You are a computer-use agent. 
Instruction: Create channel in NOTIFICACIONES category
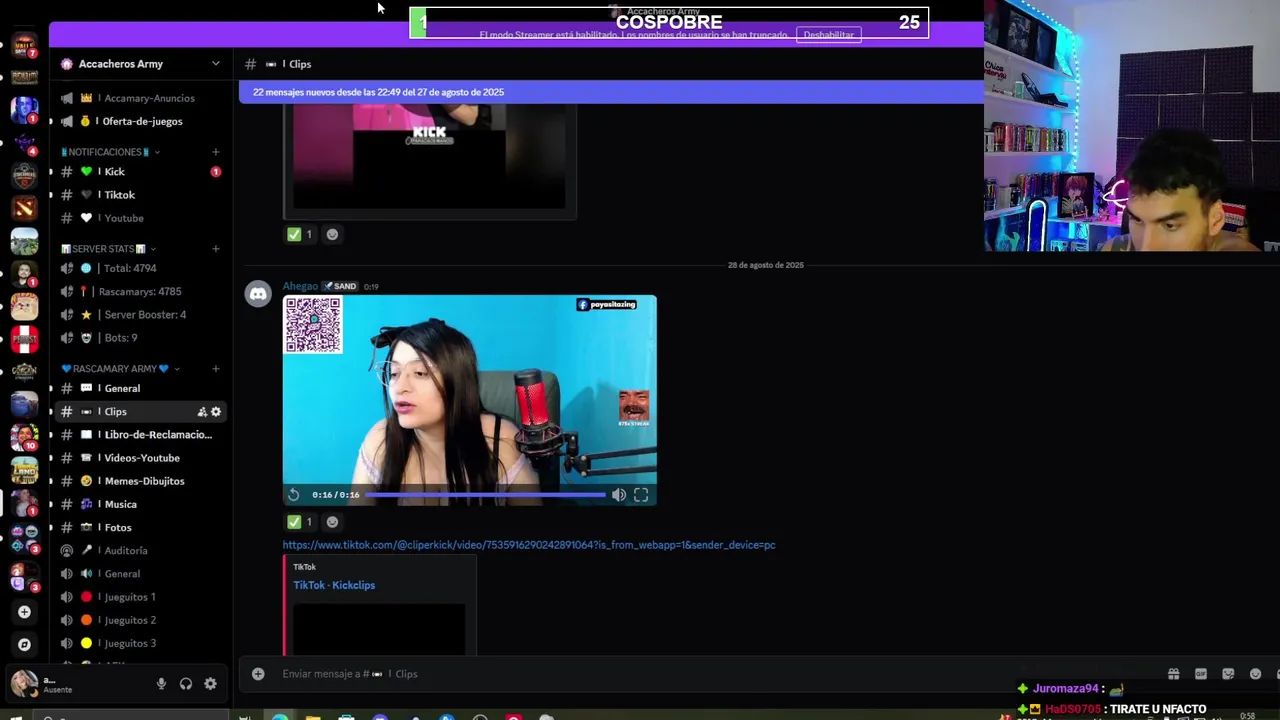tap(215, 152)
